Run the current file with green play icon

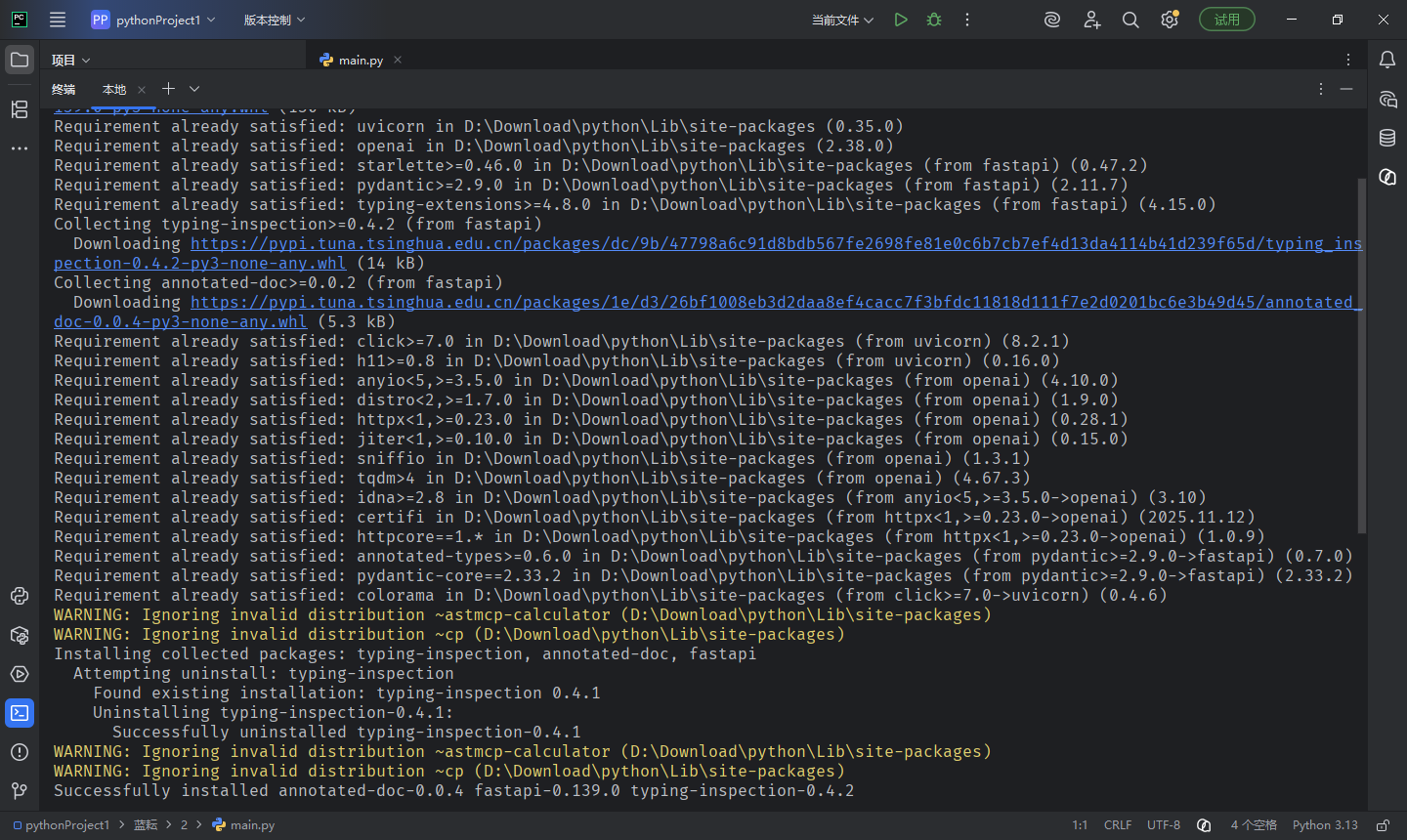click(x=901, y=20)
